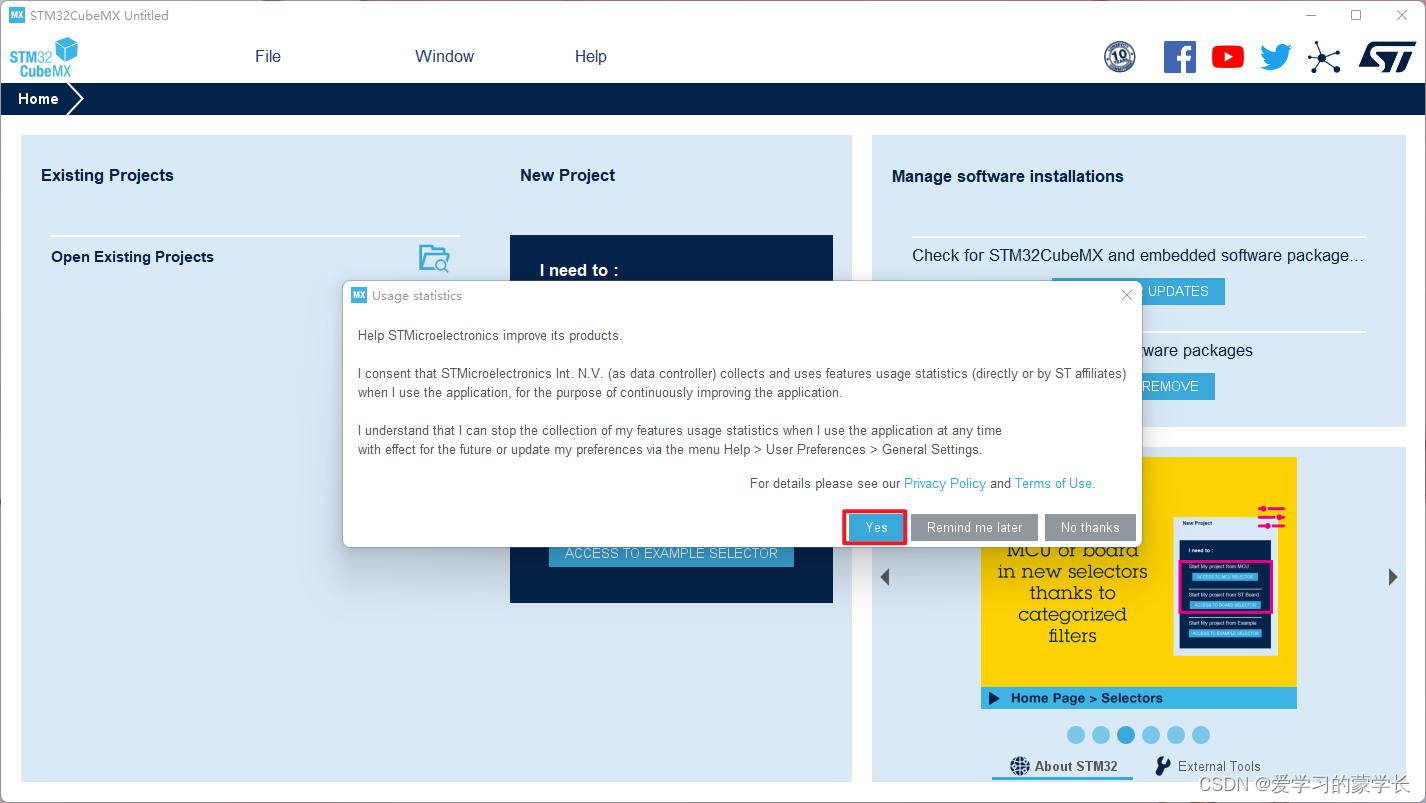1426x803 pixels.
Task: Show the next carousel slide with the right arrow
Action: click(x=1393, y=577)
